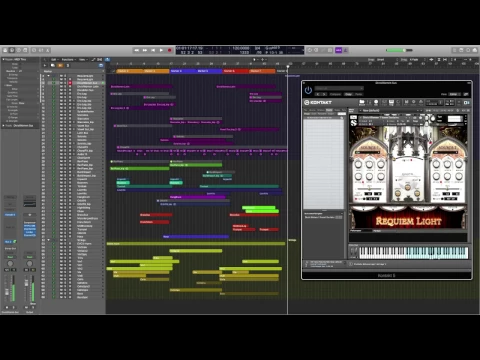Image resolution: width=480 pixels, height=360 pixels.
Task: Open the Smart Controls icon
Action: 34,50
